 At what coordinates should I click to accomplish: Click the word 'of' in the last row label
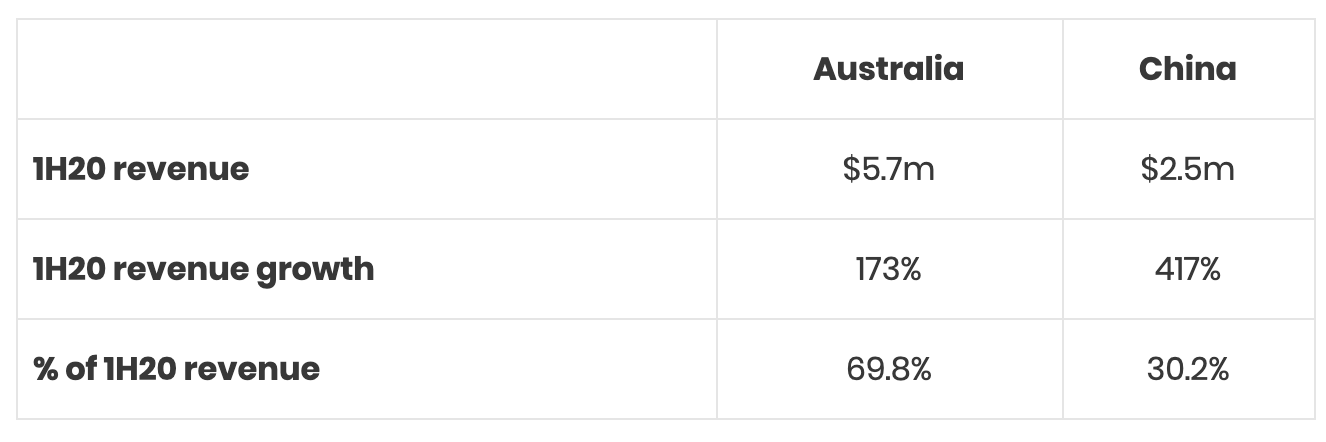[82, 369]
